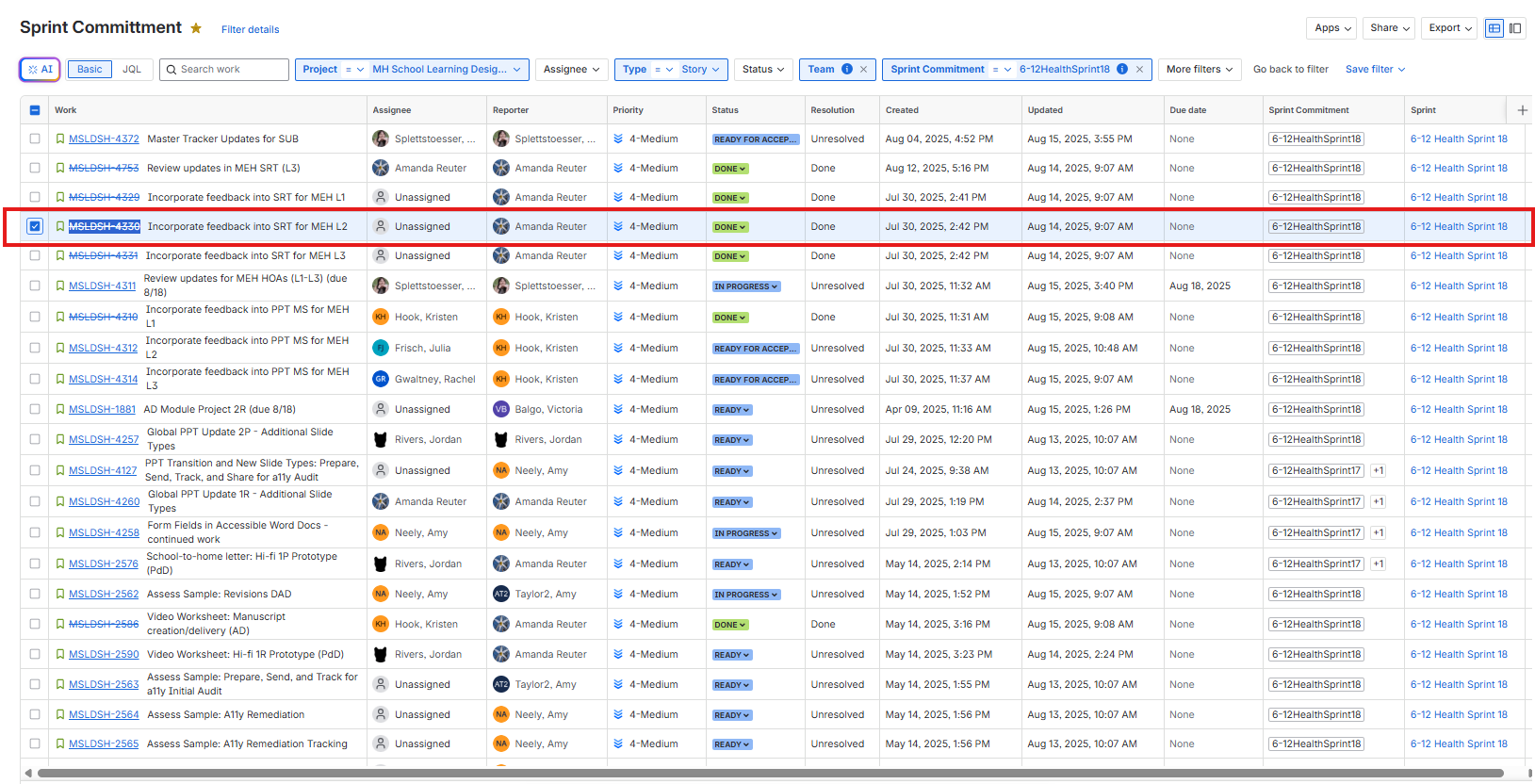
Task: Sort by the Created column header
Action: (x=902, y=110)
